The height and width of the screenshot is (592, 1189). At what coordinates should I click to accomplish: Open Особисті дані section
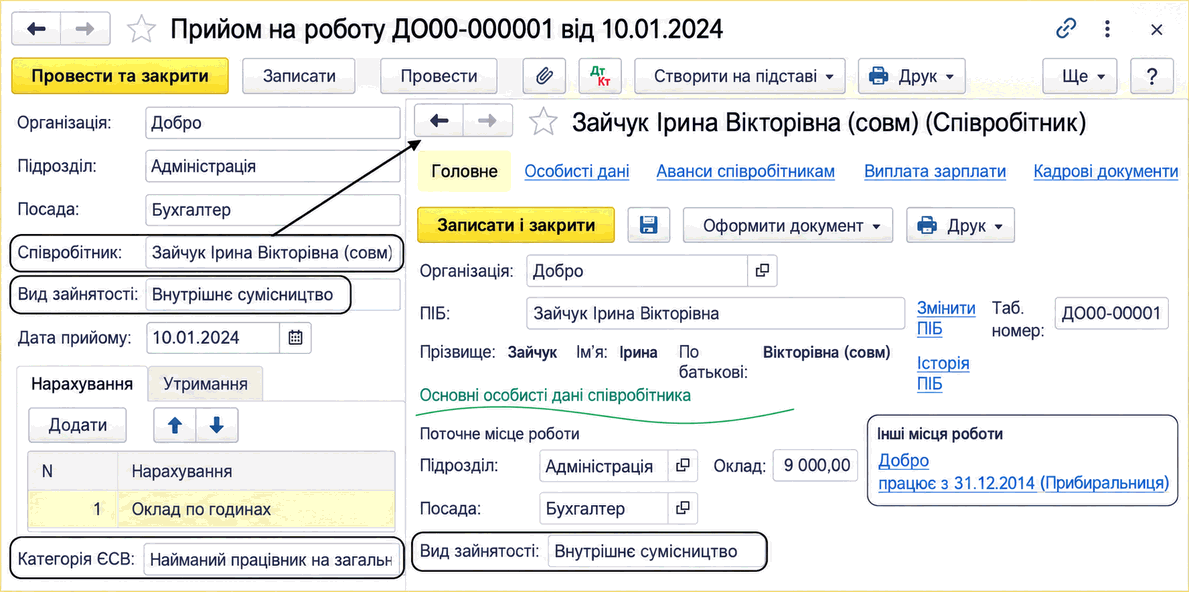(x=577, y=171)
